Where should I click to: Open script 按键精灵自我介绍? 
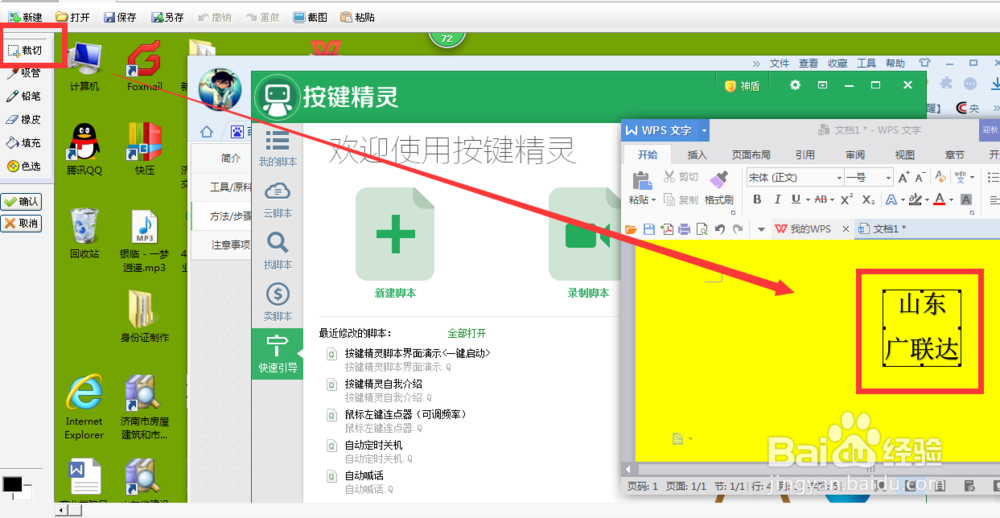tap(383, 383)
